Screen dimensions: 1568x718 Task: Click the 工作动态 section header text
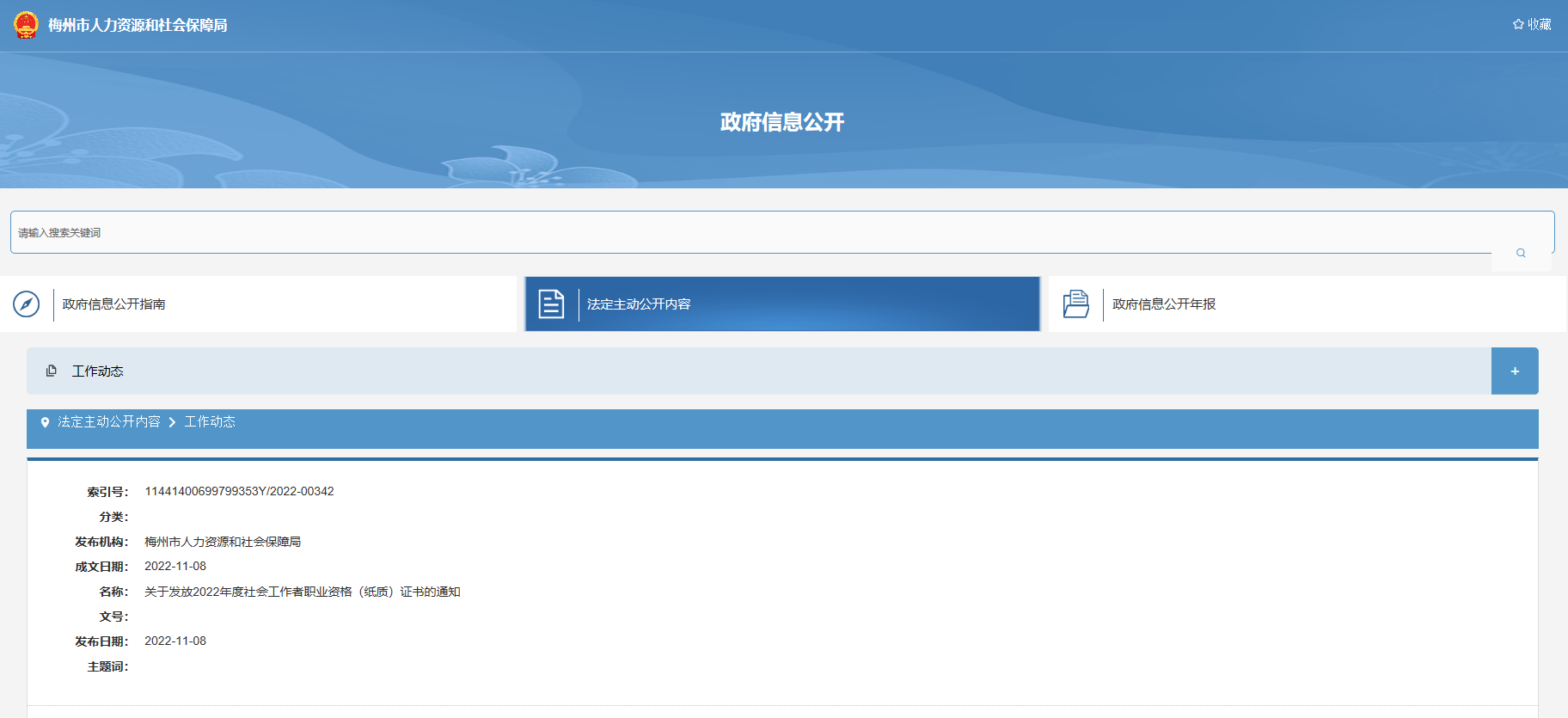click(x=98, y=371)
